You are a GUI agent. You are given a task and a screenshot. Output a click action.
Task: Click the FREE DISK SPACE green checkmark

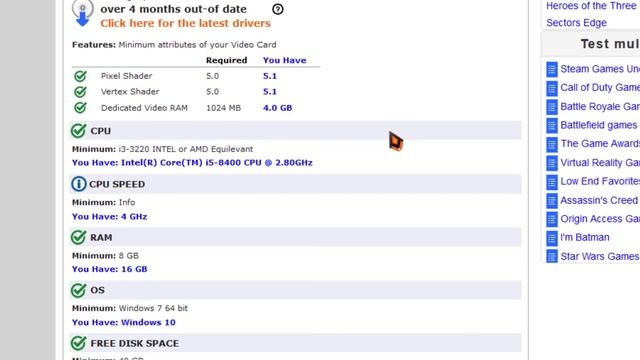pos(78,343)
